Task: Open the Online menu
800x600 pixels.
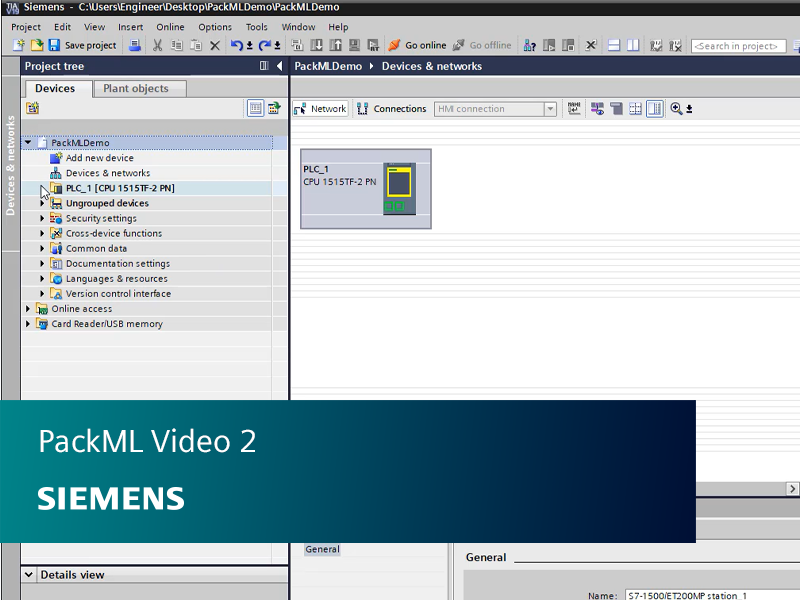Action: click(170, 27)
